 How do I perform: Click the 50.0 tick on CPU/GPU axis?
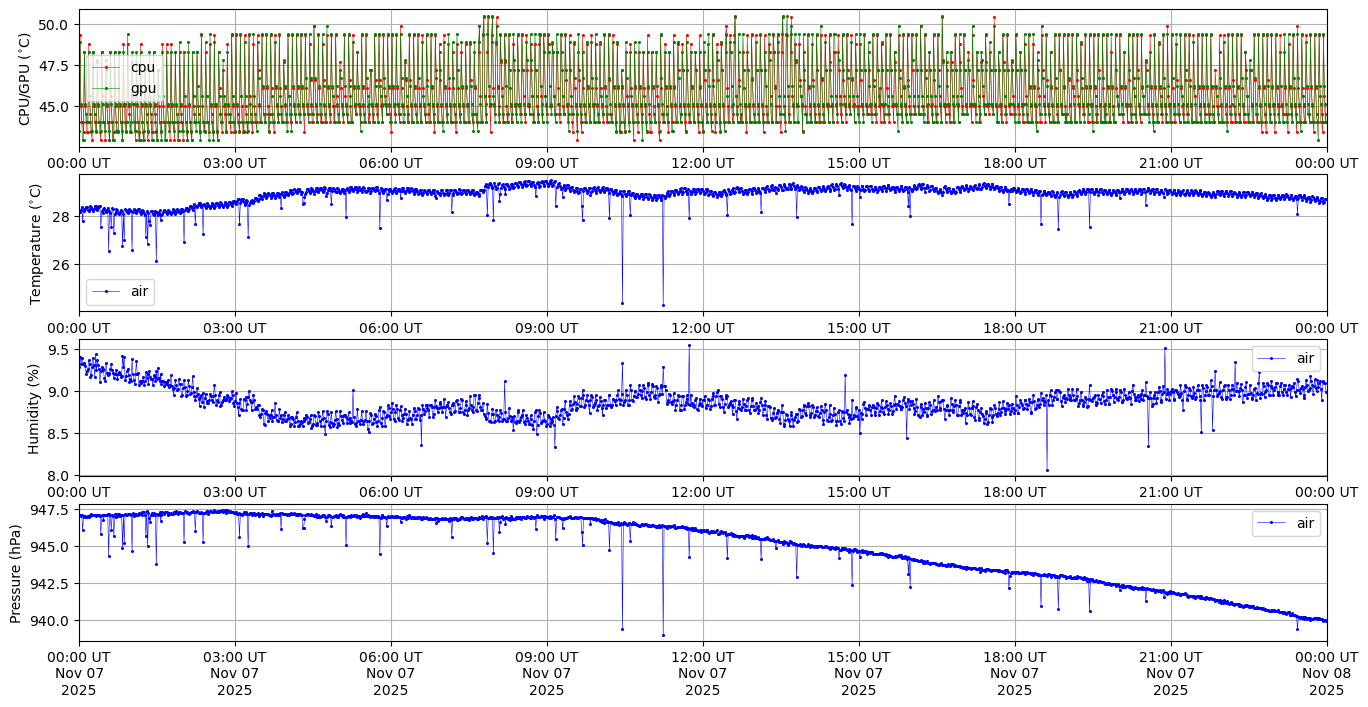pyautogui.click(x=55, y=25)
